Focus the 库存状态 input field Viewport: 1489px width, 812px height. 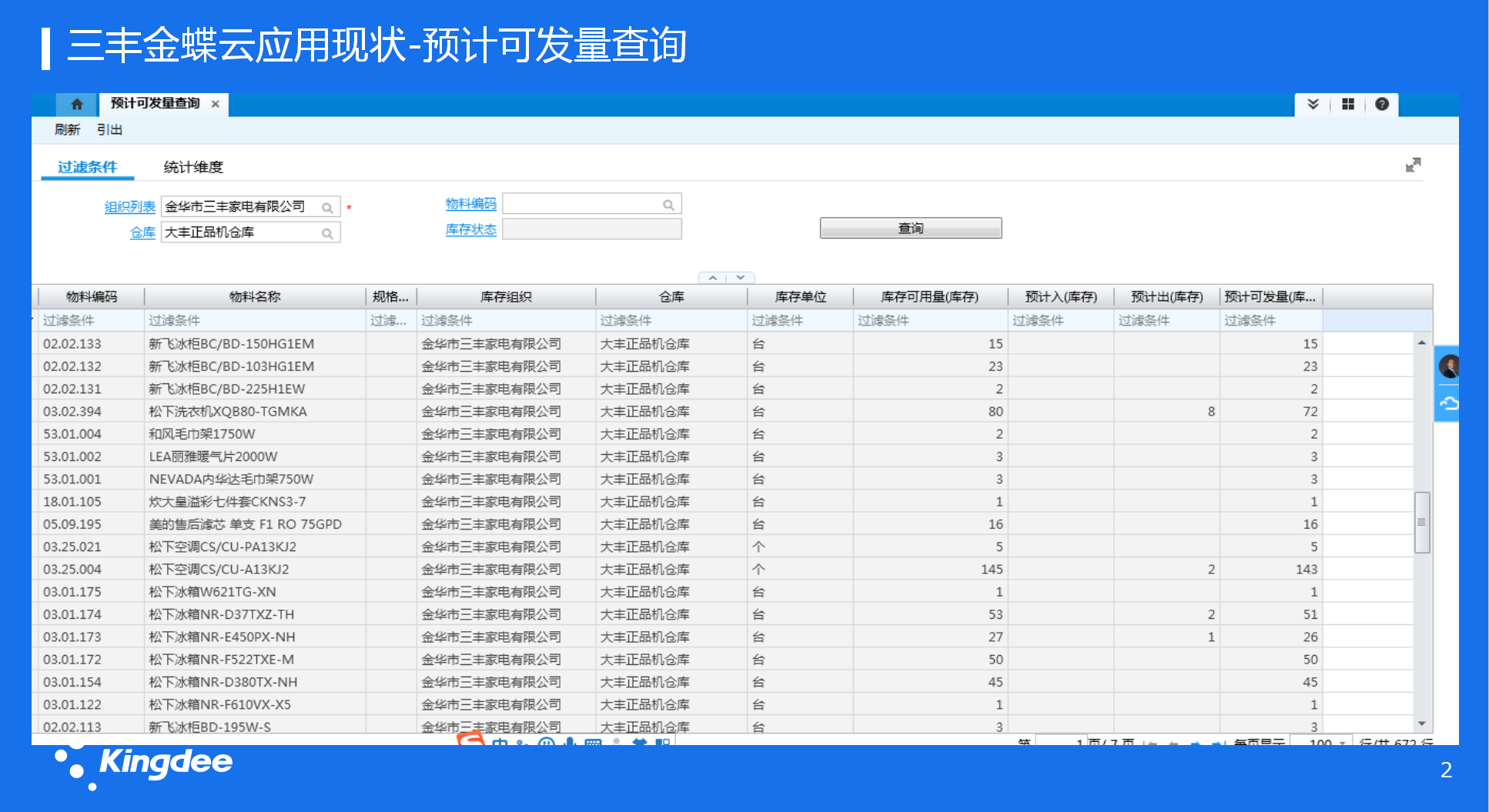pyautogui.click(x=592, y=229)
